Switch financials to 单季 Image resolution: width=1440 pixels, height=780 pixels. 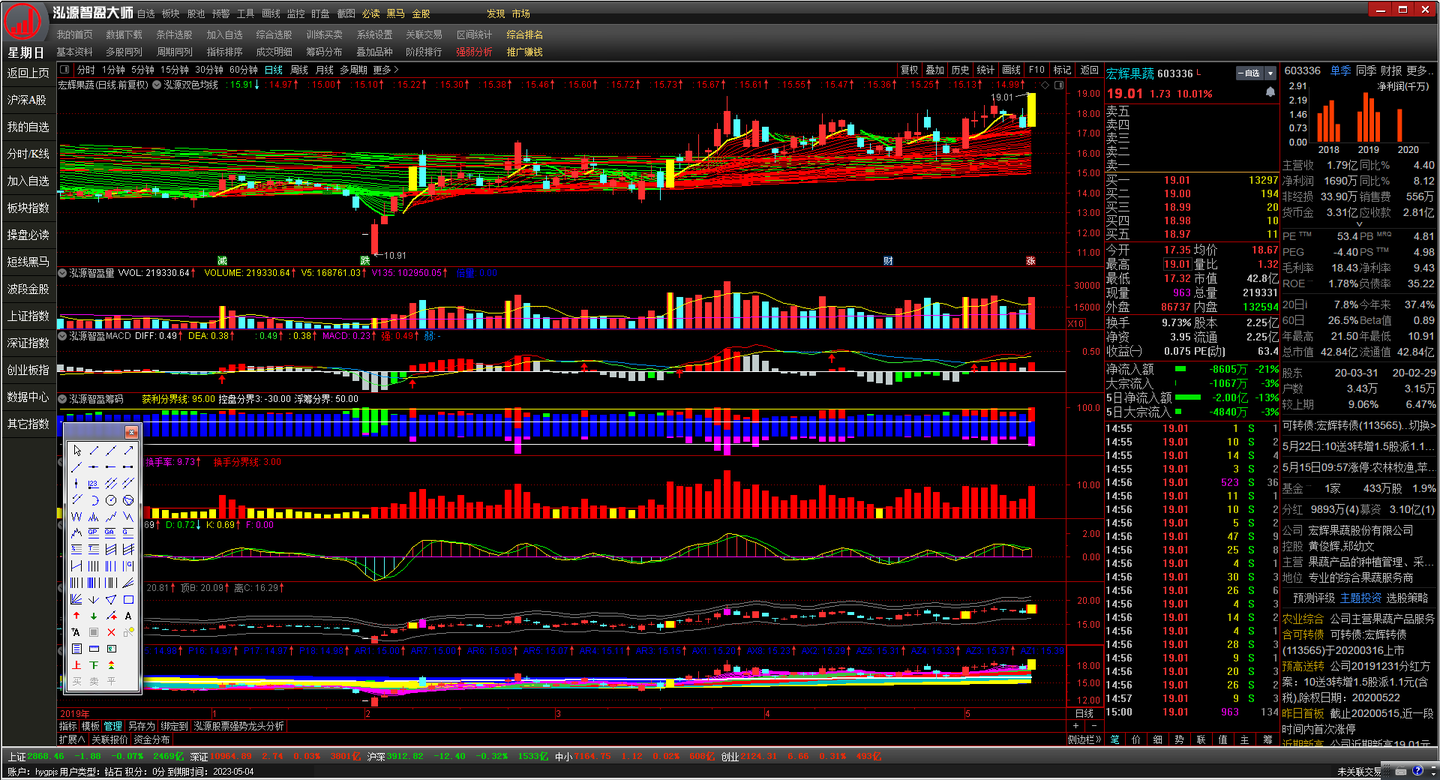[x=1340, y=71]
